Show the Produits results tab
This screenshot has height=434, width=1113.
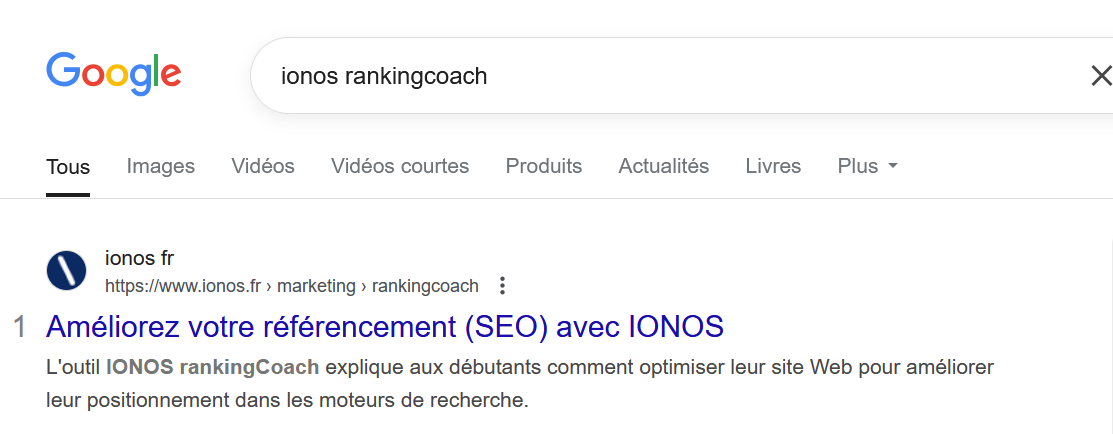(544, 166)
